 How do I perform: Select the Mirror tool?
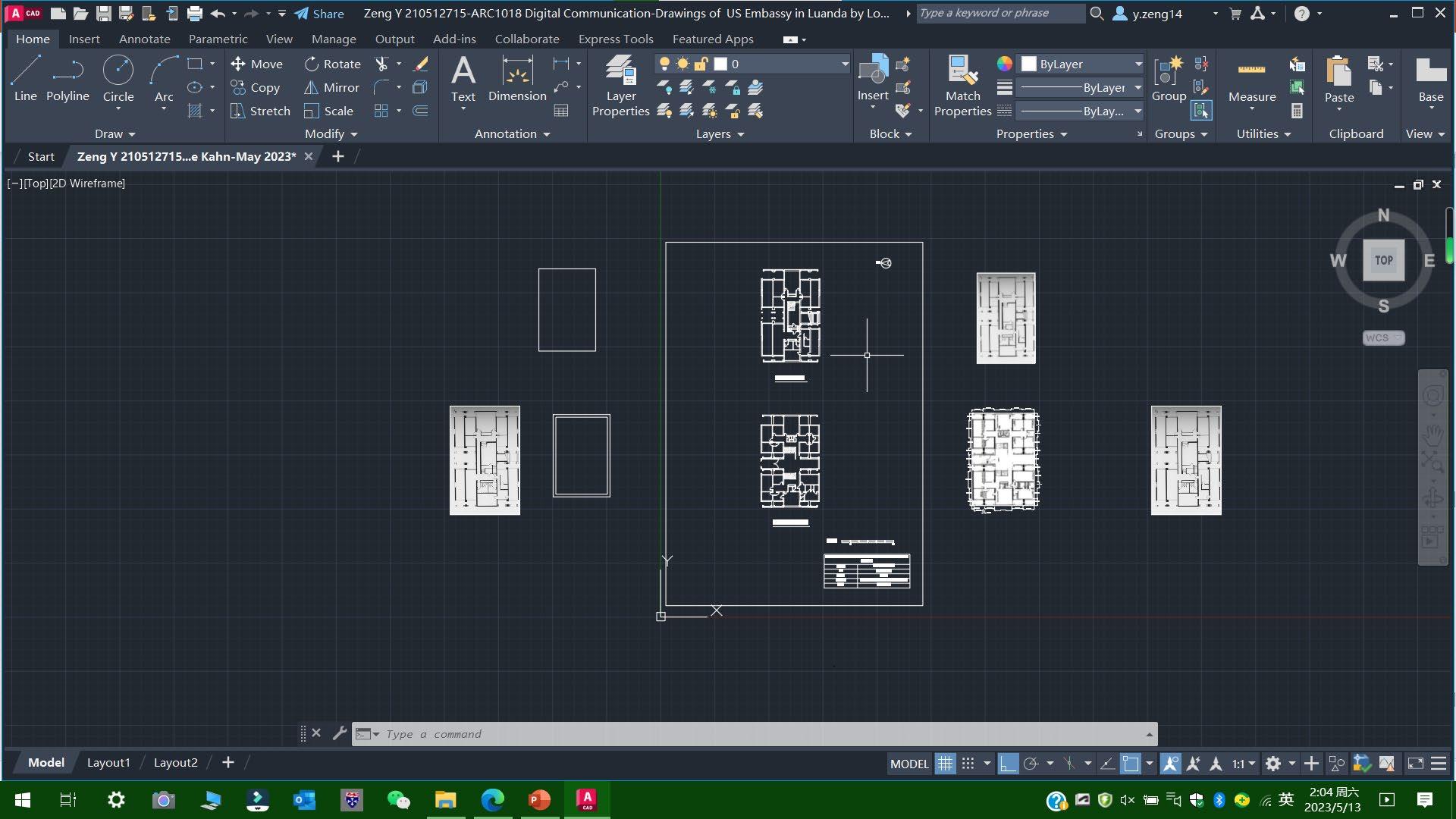pyautogui.click(x=331, y=87)
